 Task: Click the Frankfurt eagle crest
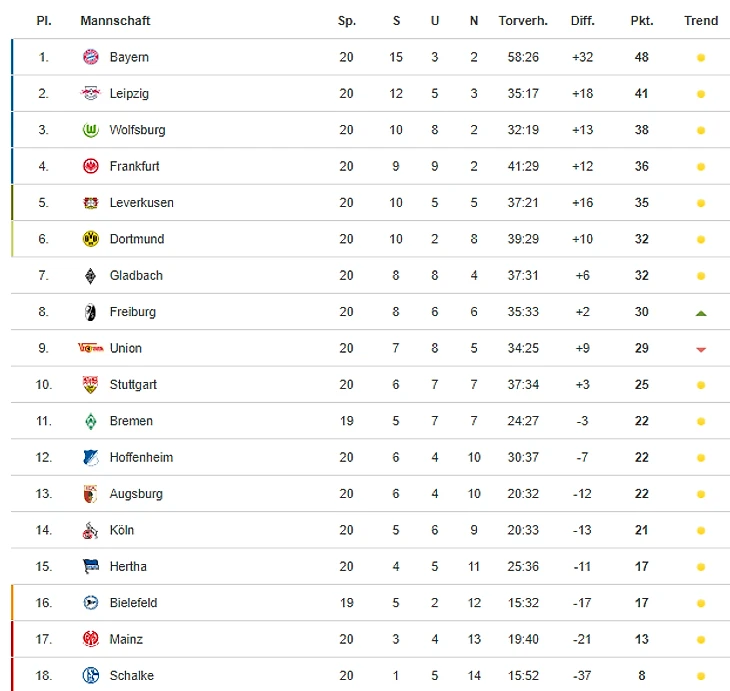[91, 166]
